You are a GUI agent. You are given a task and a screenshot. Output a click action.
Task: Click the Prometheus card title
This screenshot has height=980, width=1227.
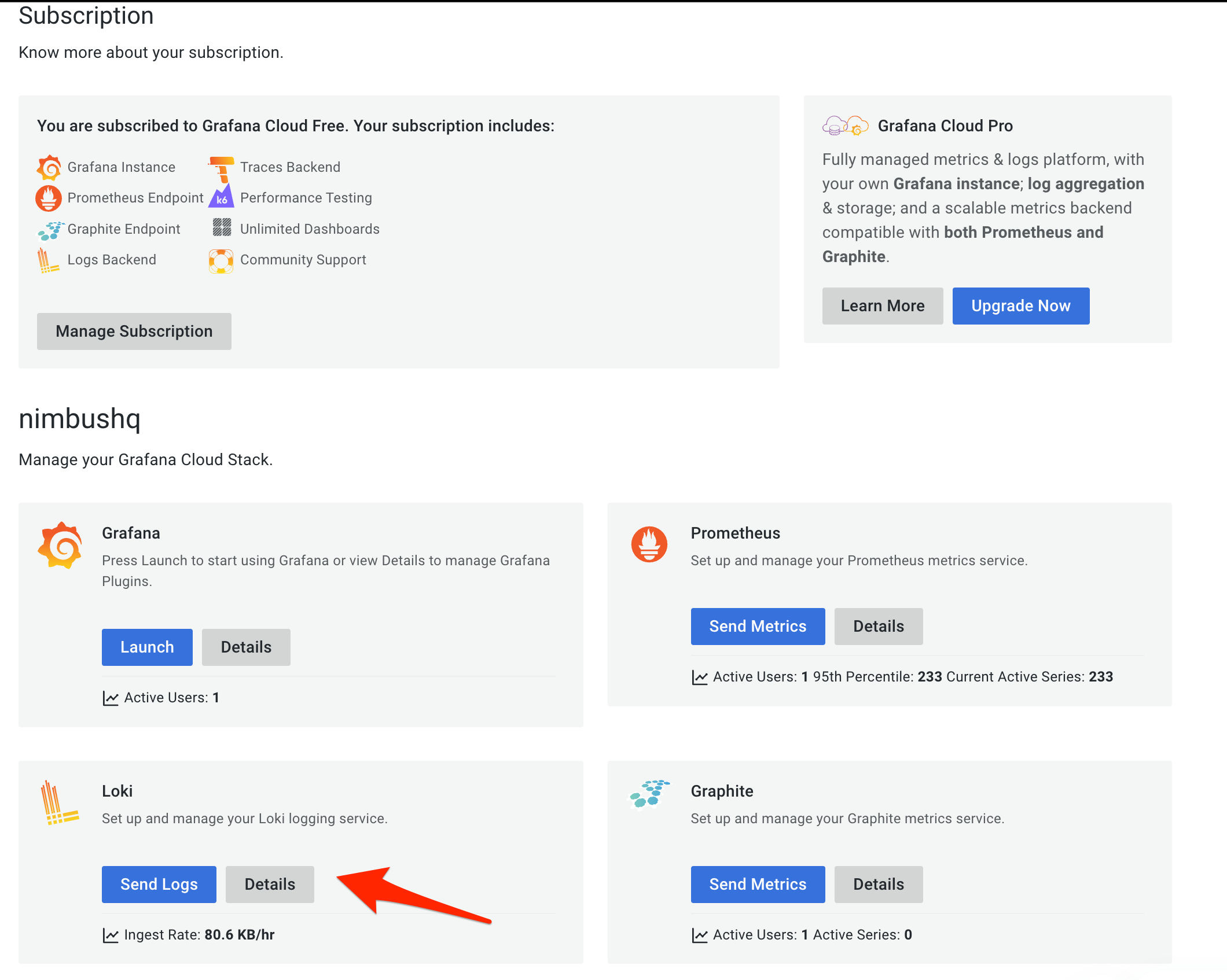pyautogui.click(x=736, y=533)
